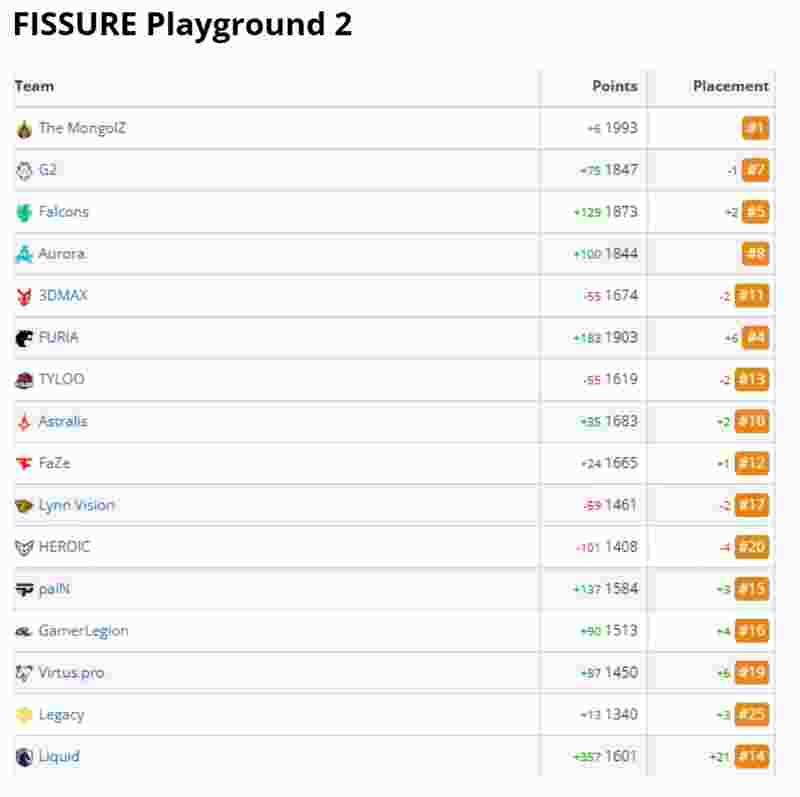Click the Legacy yellow logo icon
This screenshot has width=800, height=797.
pos(24,715)
